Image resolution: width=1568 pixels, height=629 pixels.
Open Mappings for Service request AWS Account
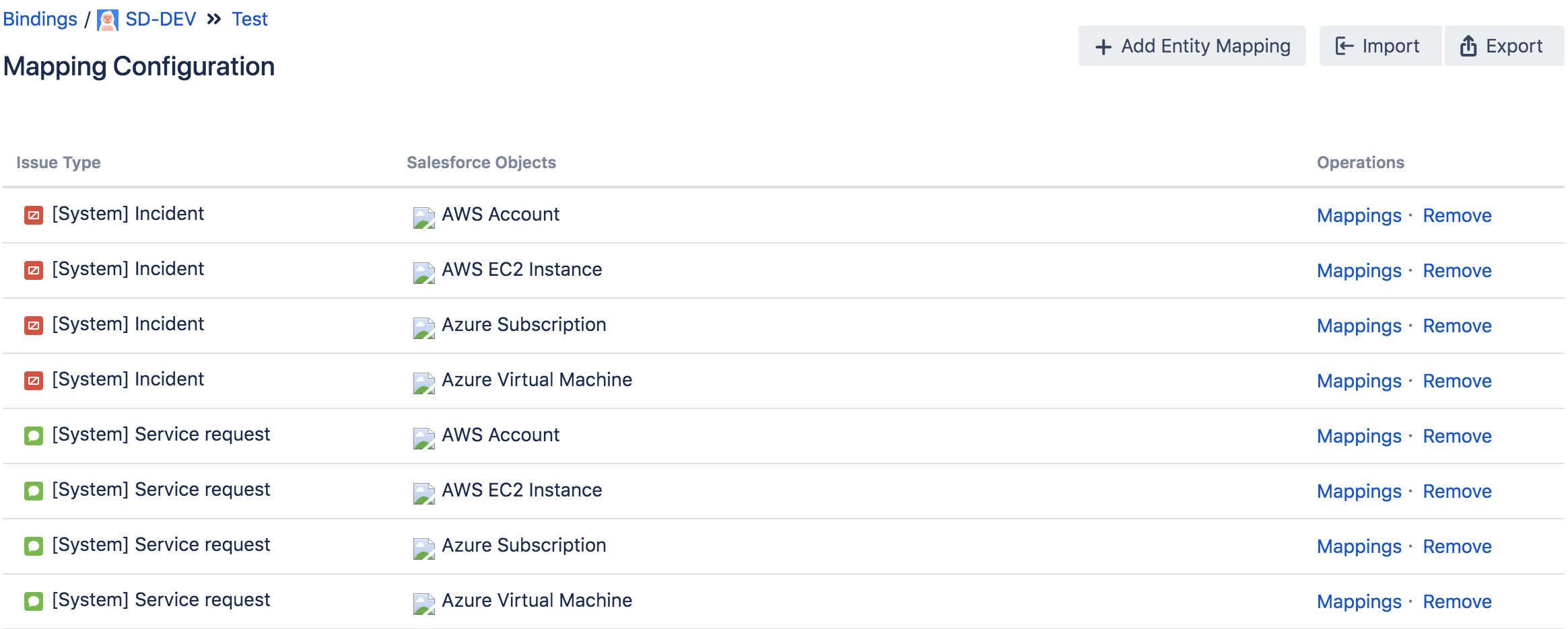[1359, 437]
